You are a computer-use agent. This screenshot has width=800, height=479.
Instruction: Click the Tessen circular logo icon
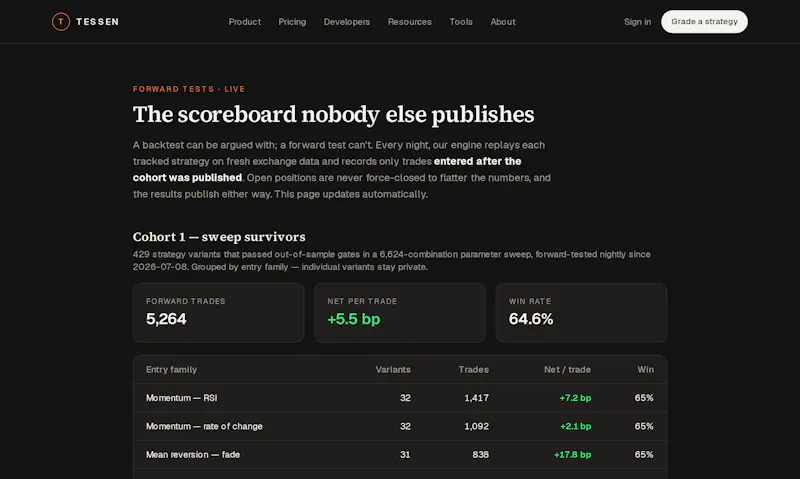(61, 21)
